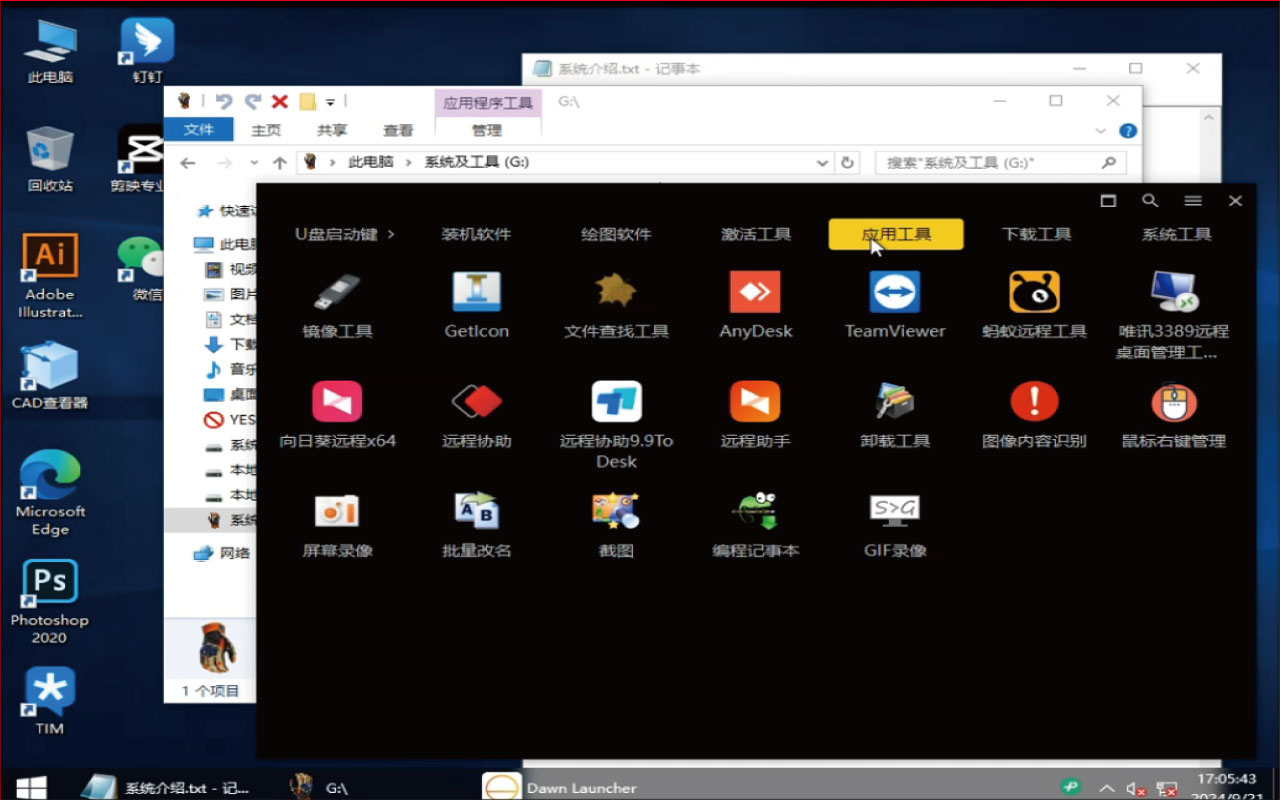
Task: Expand the Explorer address bar dropdown
Action: tap(822, 162)
